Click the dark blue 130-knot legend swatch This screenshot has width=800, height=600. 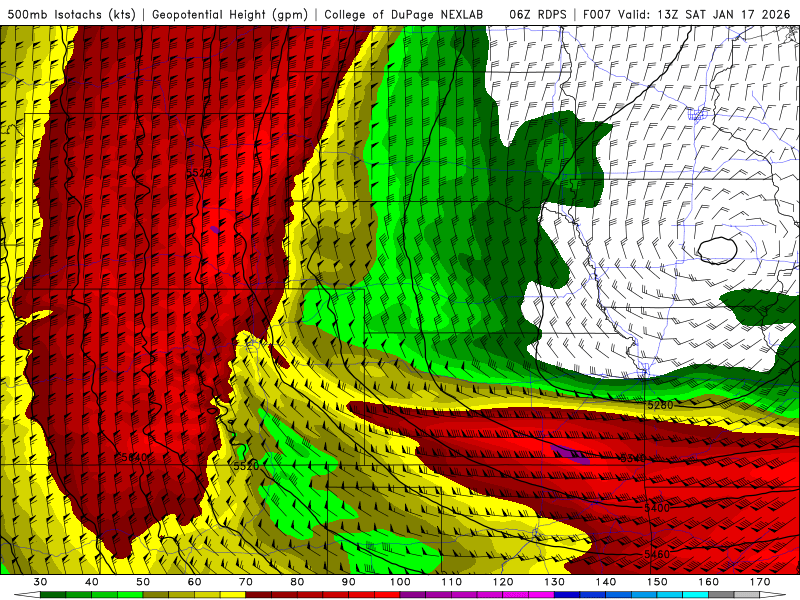click(x=567, y=595)
